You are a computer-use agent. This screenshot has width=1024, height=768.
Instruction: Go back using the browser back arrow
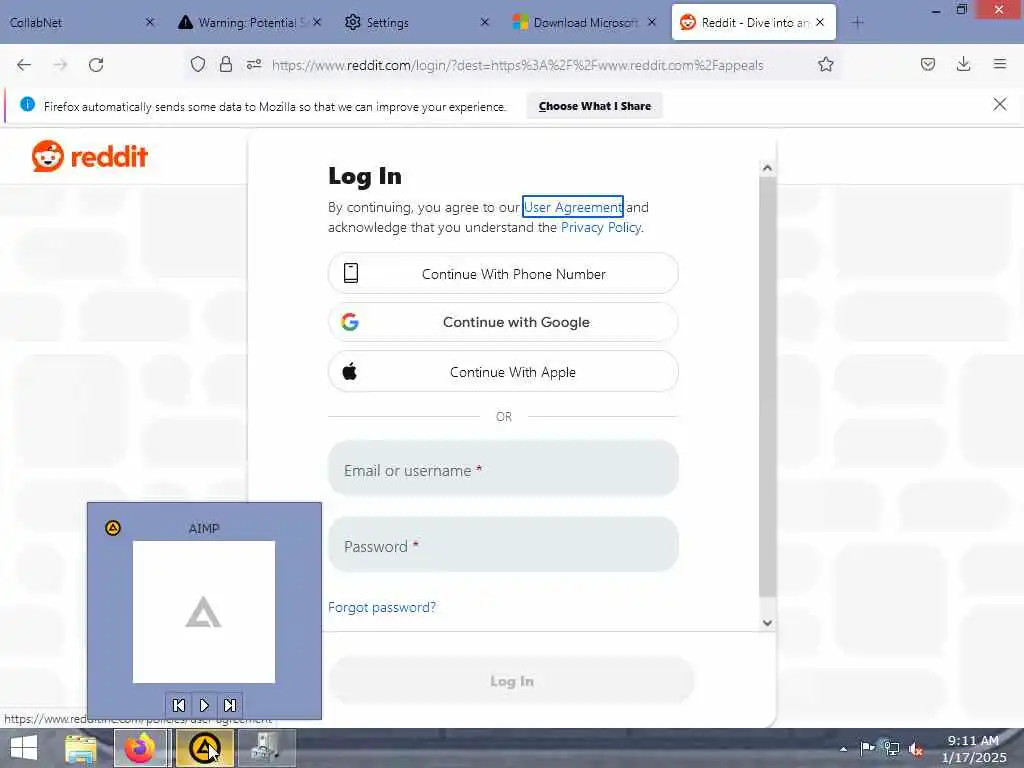tap(24, 65)
